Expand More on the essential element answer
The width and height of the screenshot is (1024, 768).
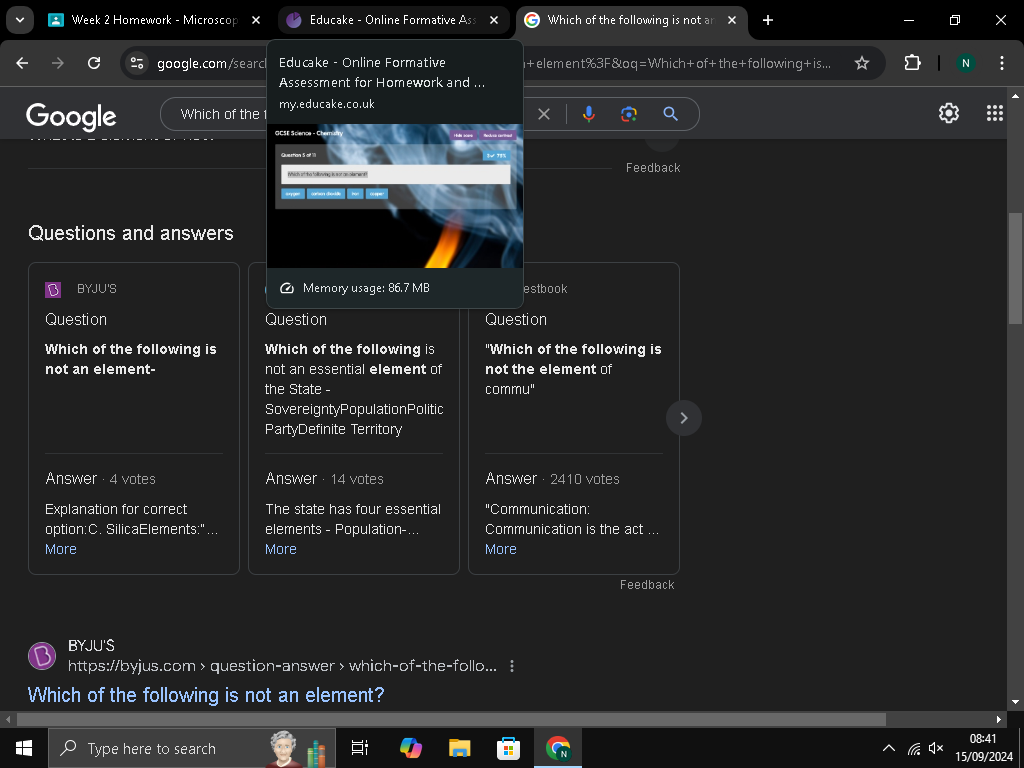(x=281, y=549)
